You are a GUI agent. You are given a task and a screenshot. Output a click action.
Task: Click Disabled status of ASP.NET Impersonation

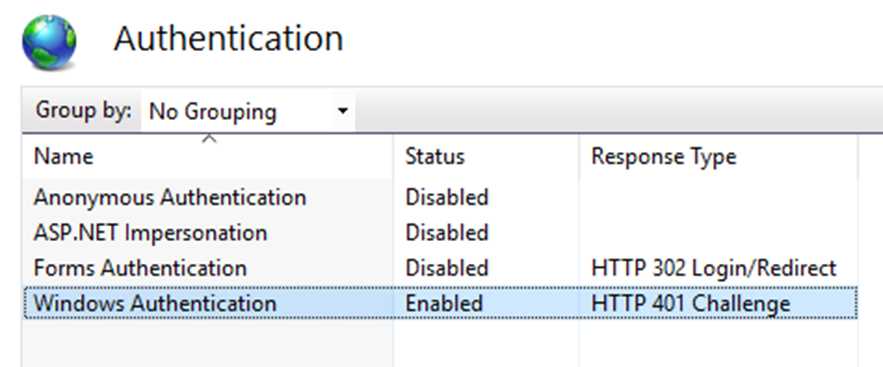(x=447, y=232)
